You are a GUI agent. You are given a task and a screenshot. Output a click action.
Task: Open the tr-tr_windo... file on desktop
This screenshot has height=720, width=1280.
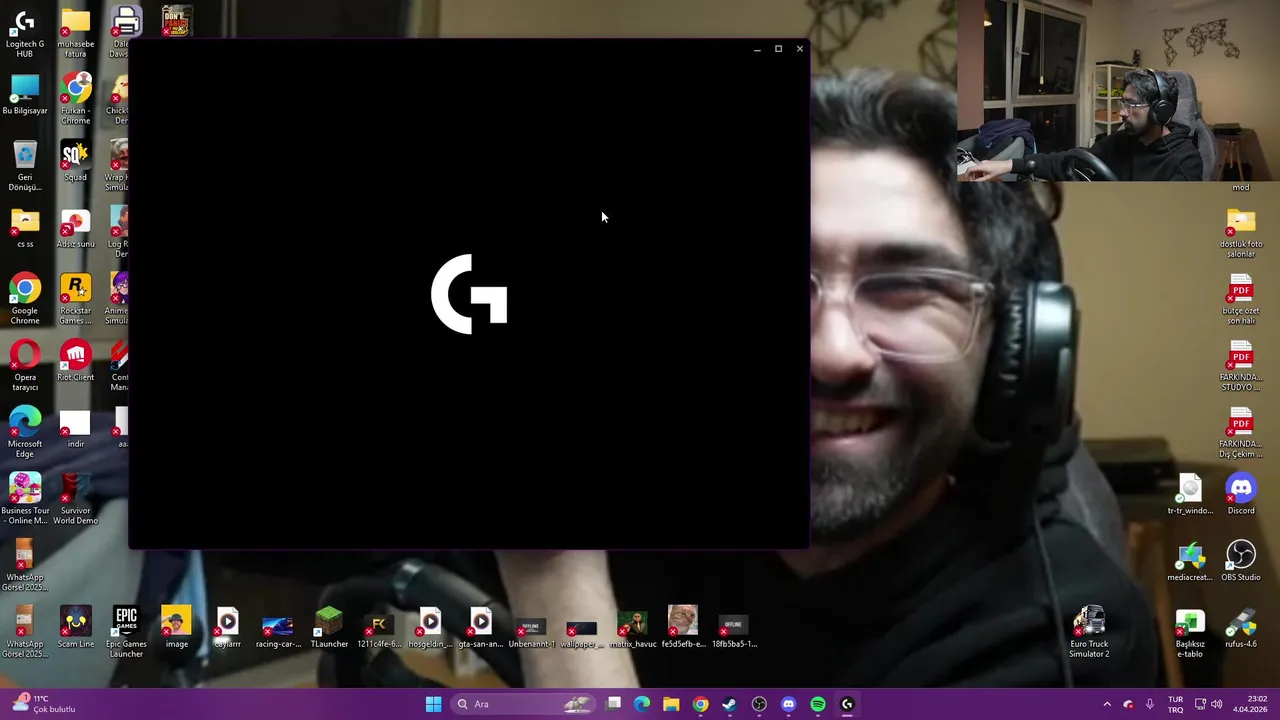click(1190, 494)
